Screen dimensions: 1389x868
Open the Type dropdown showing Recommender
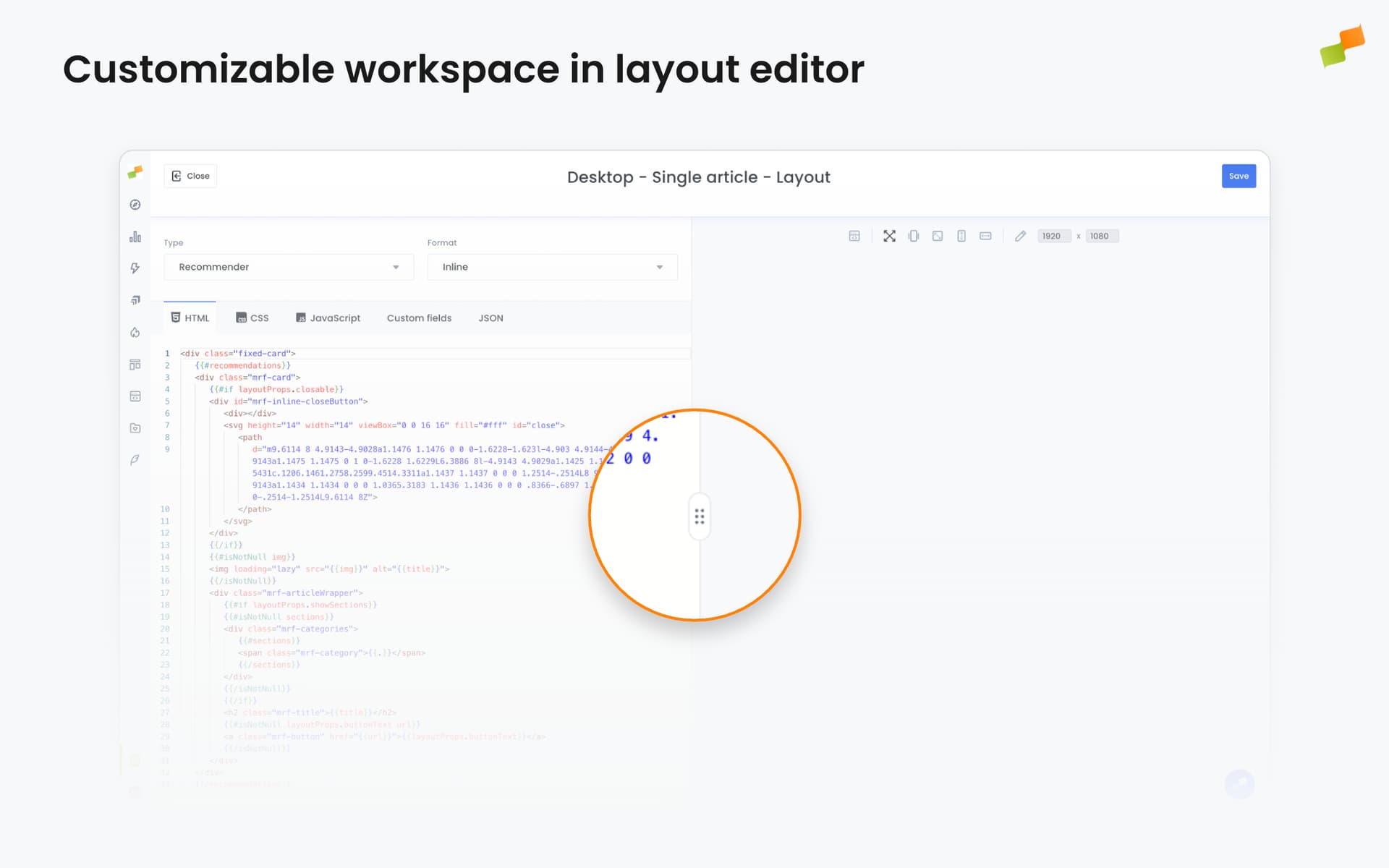[288, 267]
